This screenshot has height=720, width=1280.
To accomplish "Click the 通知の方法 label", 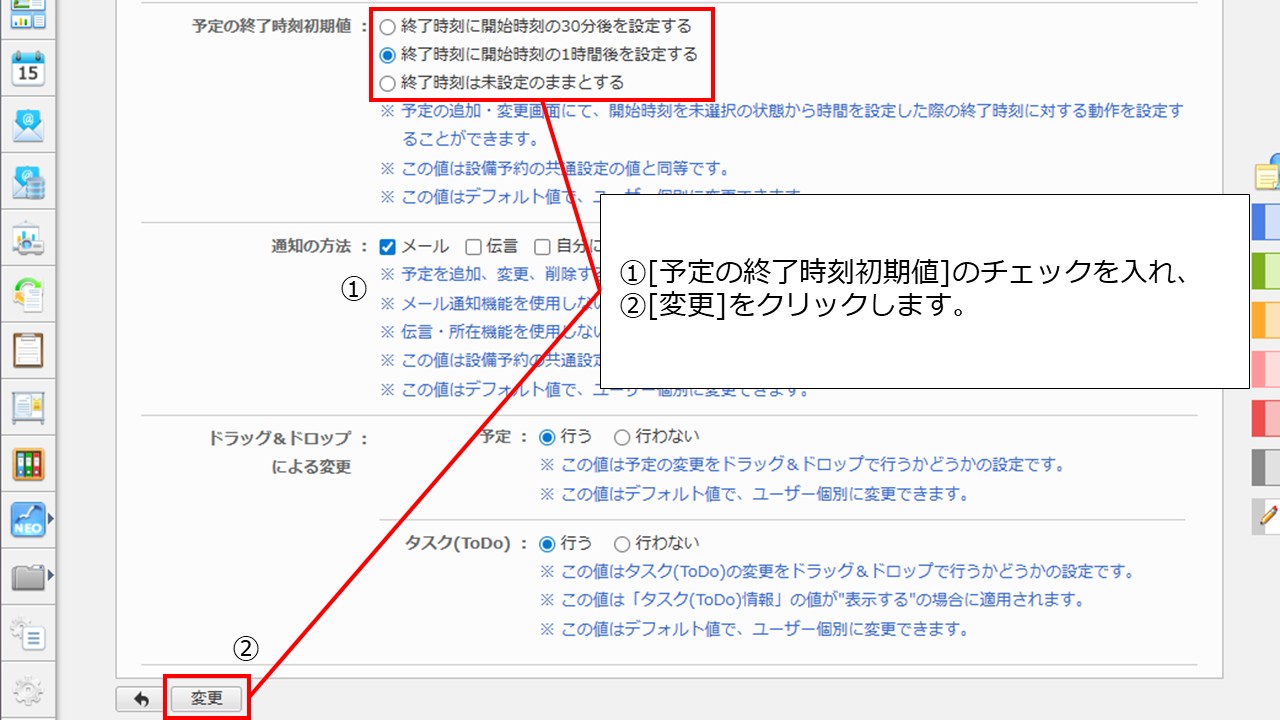I will coord(312,247).
